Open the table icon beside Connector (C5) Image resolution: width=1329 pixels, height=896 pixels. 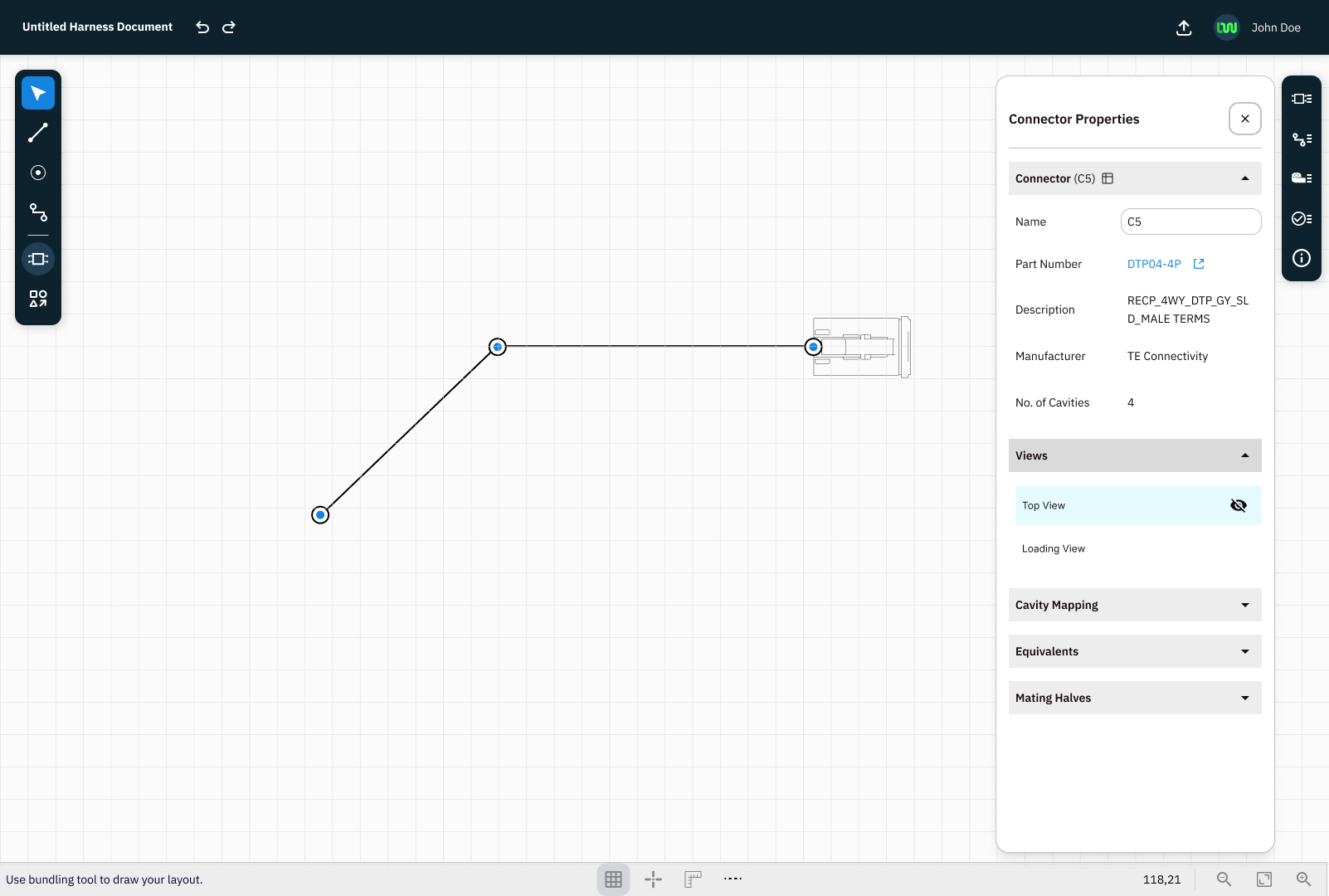[1107, 178]
